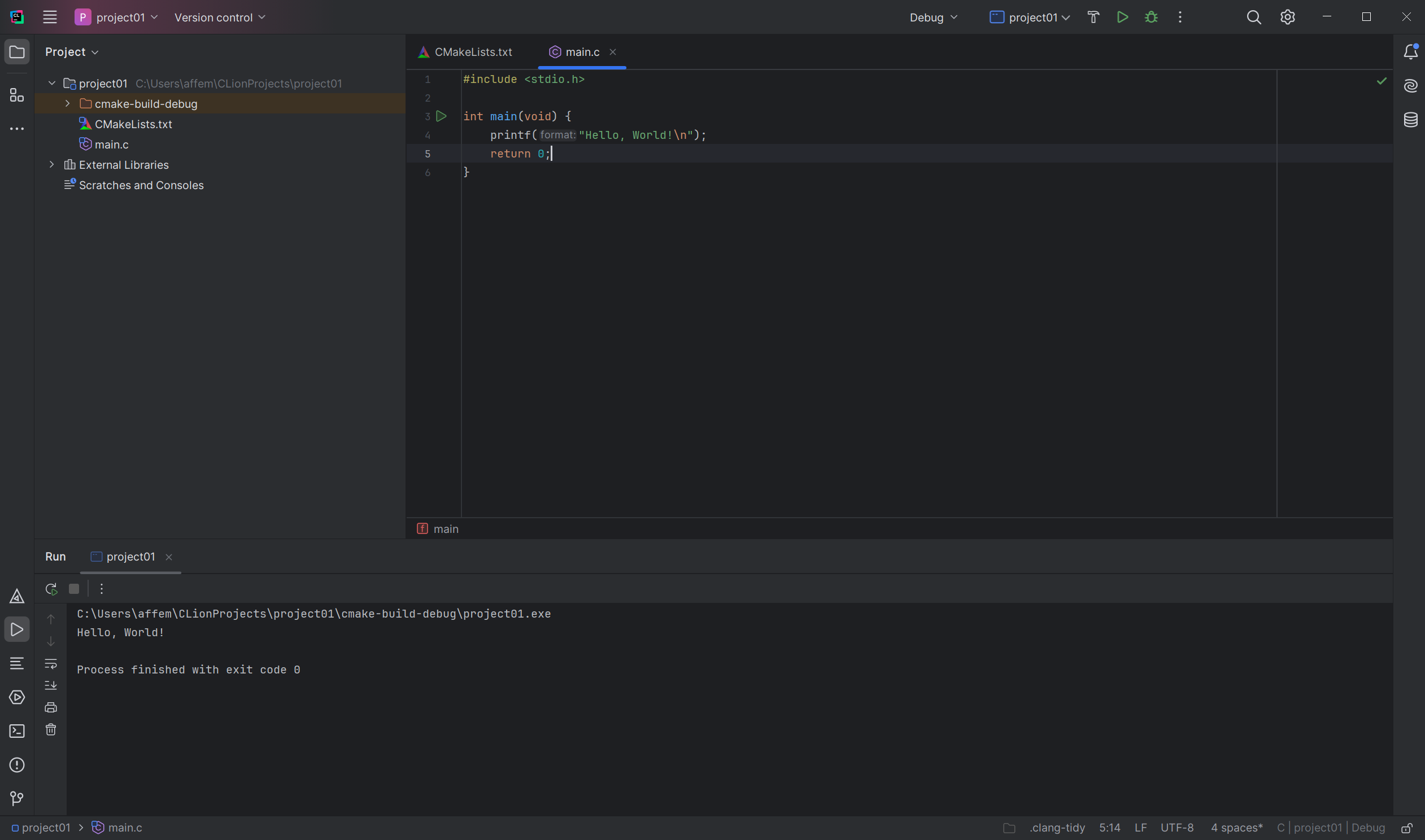Close project01 run tab
Image resolution: width=1425 pixels, height=840 pixels.
point(169,558)
